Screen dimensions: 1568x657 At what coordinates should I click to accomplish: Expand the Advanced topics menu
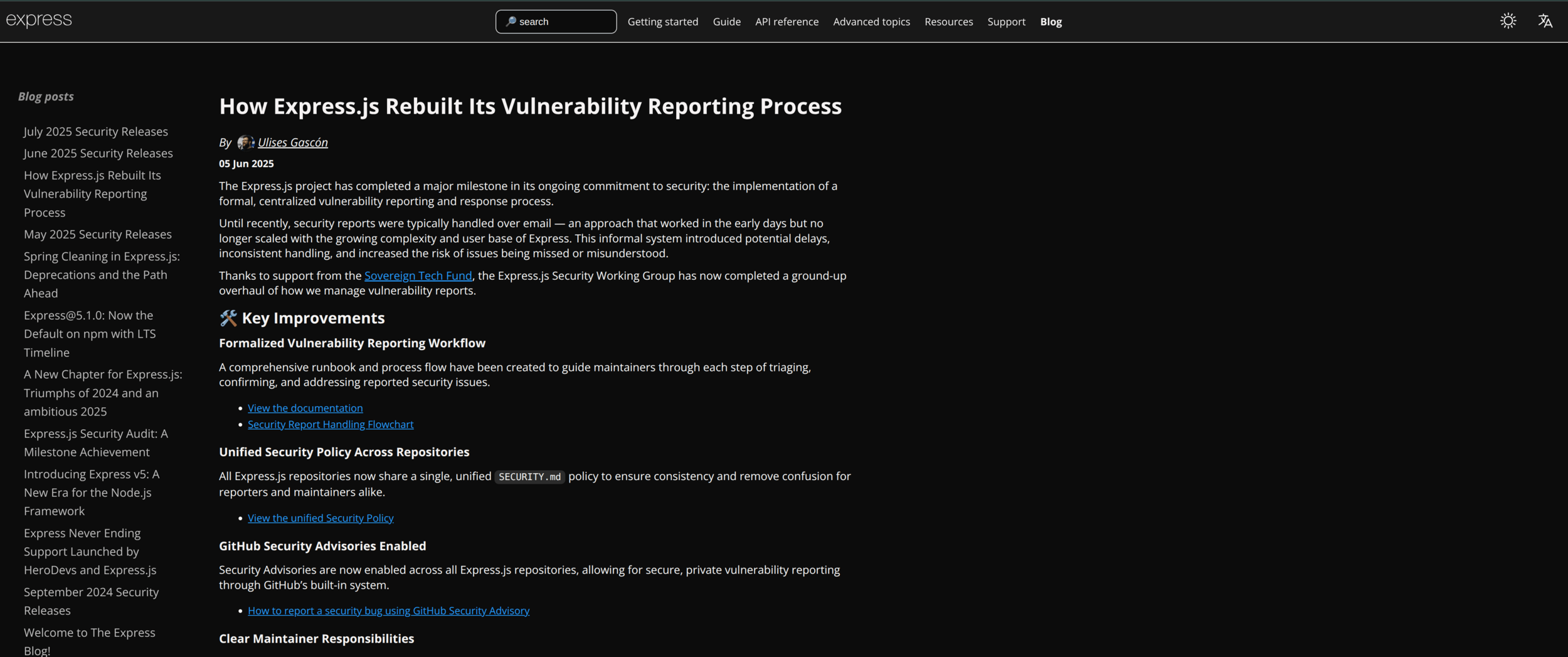click(871, 21)
